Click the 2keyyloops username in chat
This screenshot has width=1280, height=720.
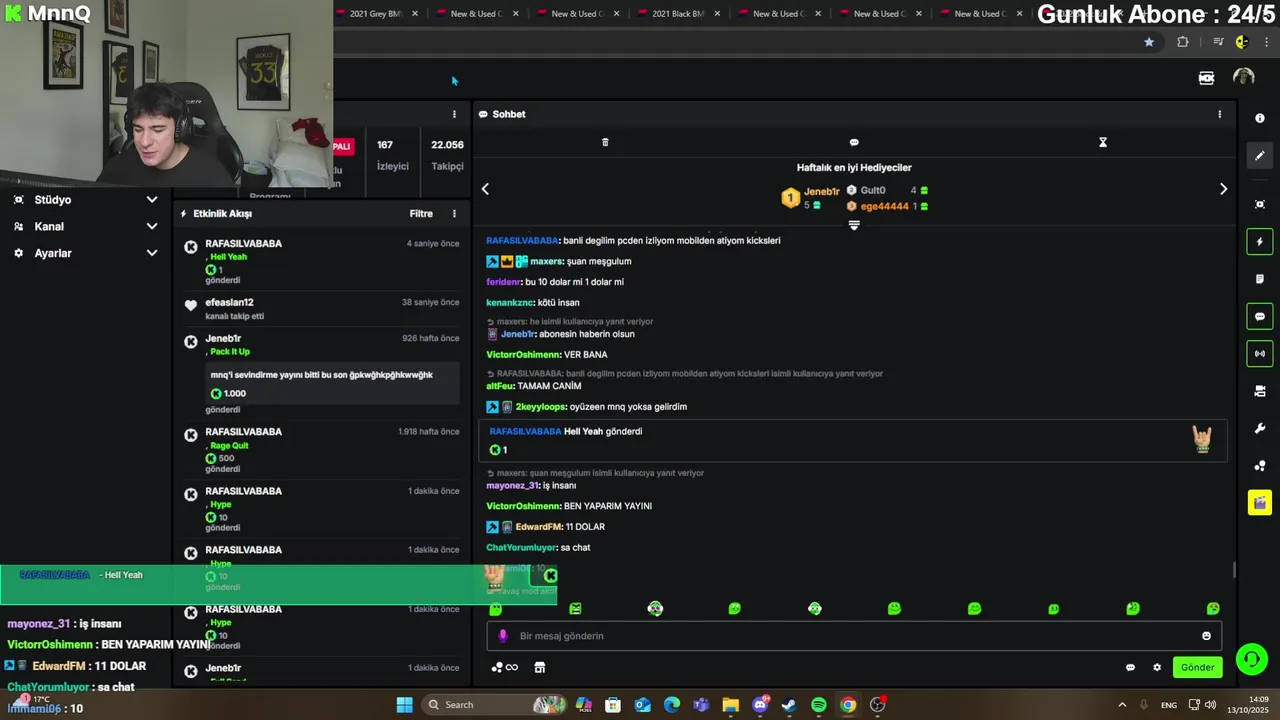coord(541,407)
